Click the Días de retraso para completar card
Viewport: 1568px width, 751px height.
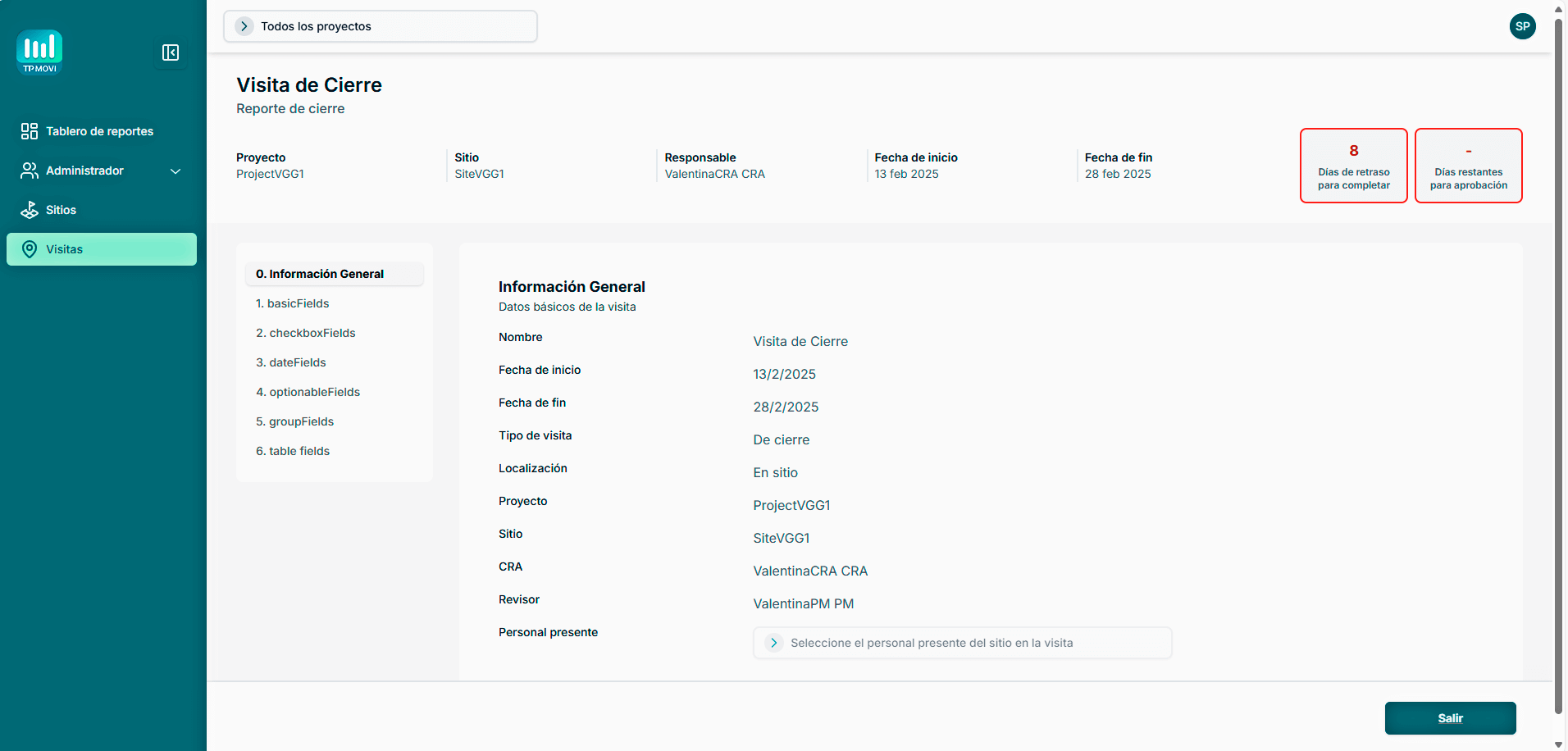point(1353,166)
